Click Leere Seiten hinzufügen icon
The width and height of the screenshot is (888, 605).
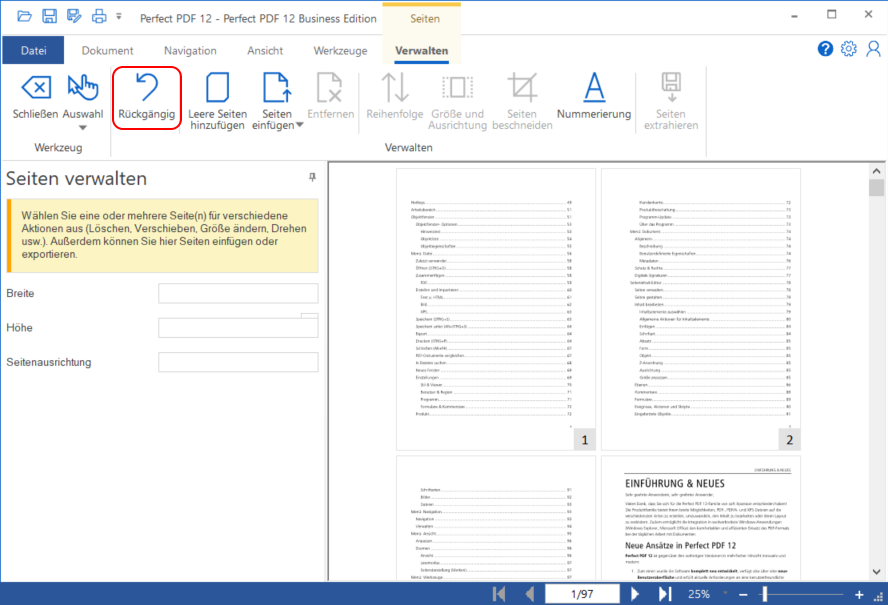coord(217,88)
